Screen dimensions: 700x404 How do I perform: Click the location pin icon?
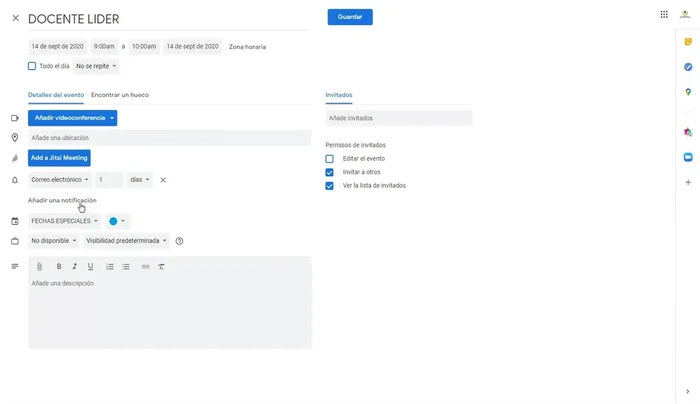point(15,138)
